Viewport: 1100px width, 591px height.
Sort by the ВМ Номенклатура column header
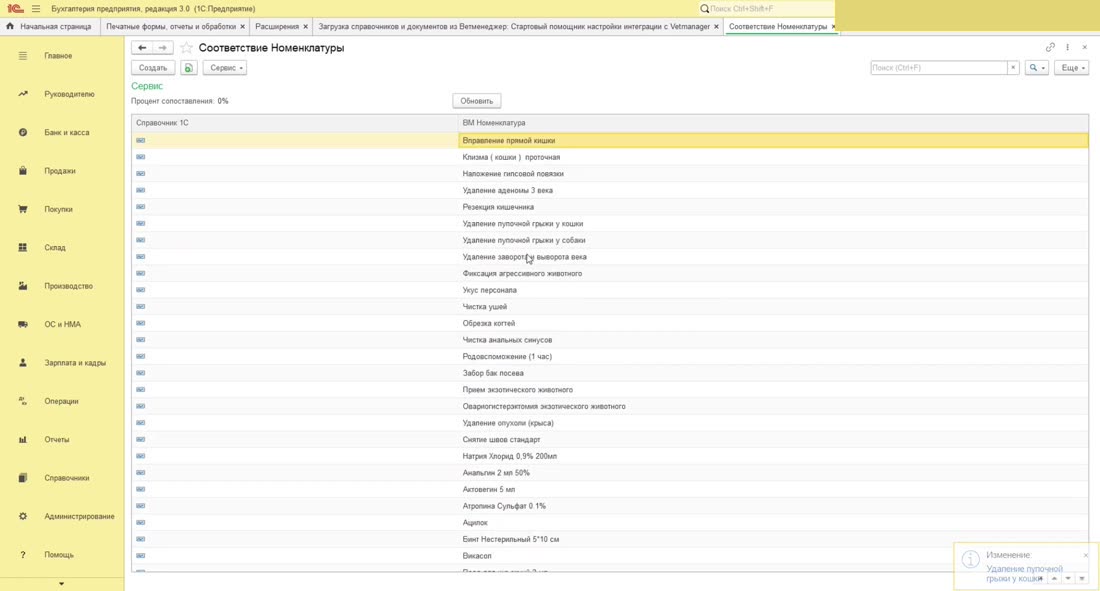773,123
